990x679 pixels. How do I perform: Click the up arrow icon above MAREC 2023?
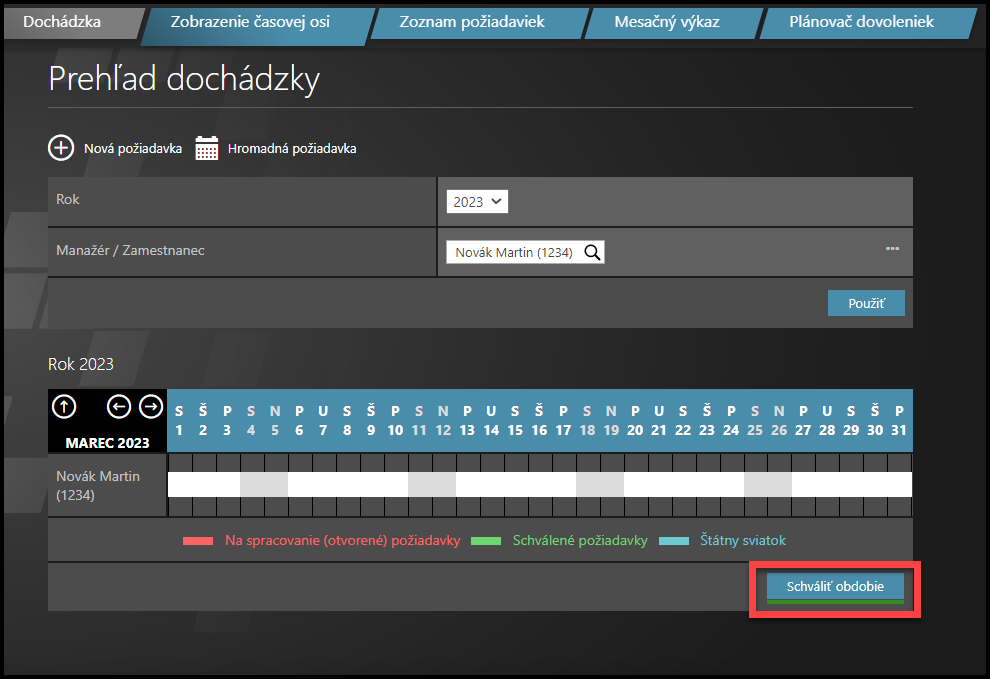(x=64, y=406)
